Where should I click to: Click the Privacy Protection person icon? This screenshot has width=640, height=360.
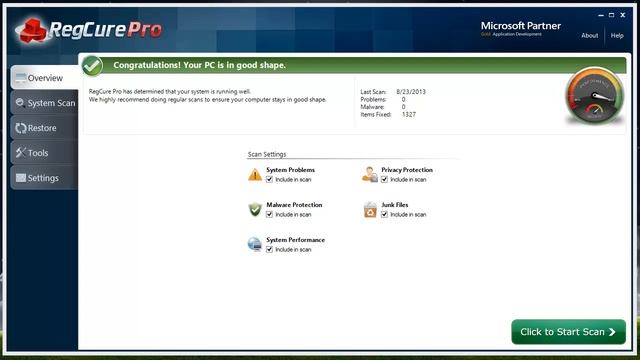click(370, 175)
